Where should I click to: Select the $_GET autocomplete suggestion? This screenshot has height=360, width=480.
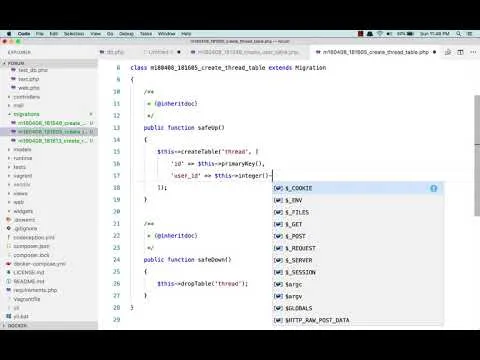[358, 224]
